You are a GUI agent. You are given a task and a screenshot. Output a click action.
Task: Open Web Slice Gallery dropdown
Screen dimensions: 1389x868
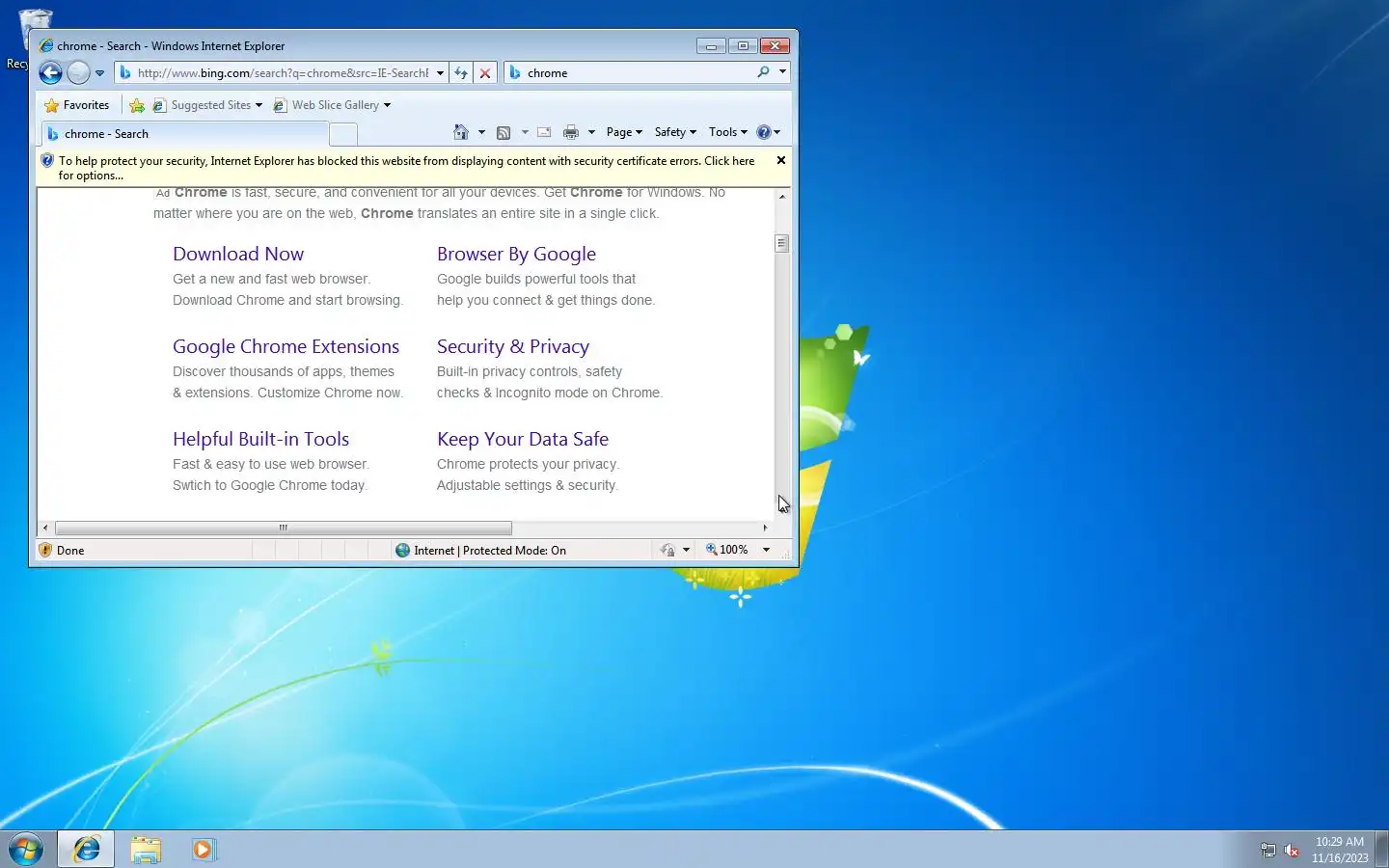coord(332,105)
